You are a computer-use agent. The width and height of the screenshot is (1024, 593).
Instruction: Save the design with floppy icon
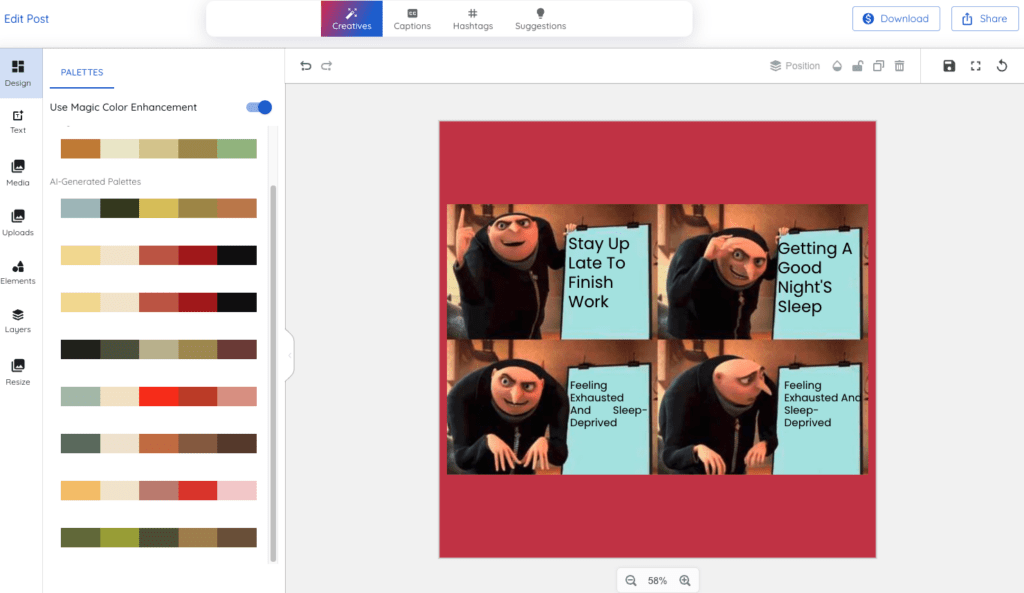pyautogui.click(x=949, y=66)
